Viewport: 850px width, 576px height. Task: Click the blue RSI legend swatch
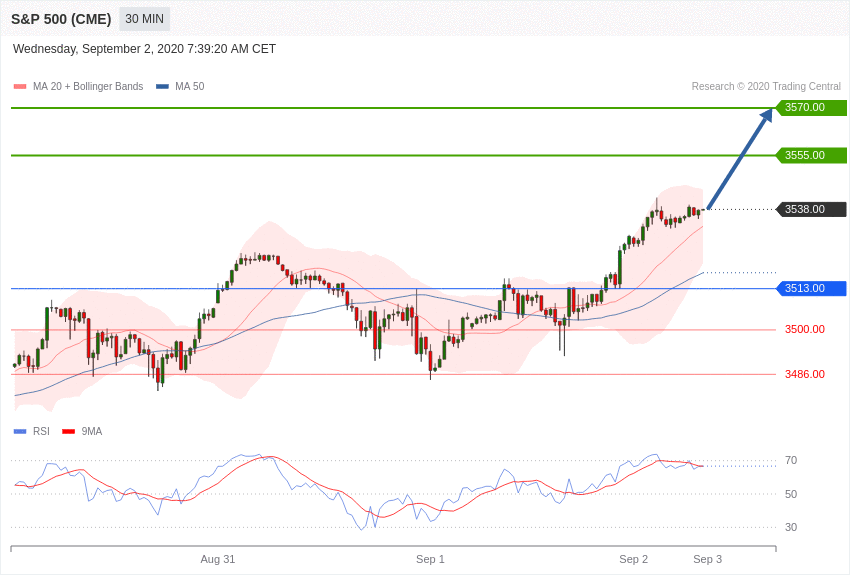20,432
